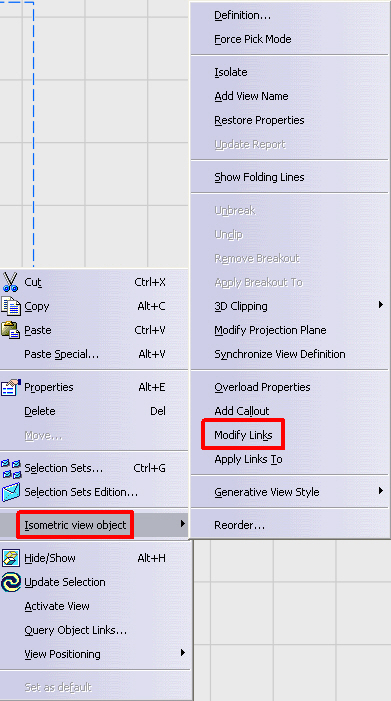Choose Modify Projection Plane

point(270,330)
